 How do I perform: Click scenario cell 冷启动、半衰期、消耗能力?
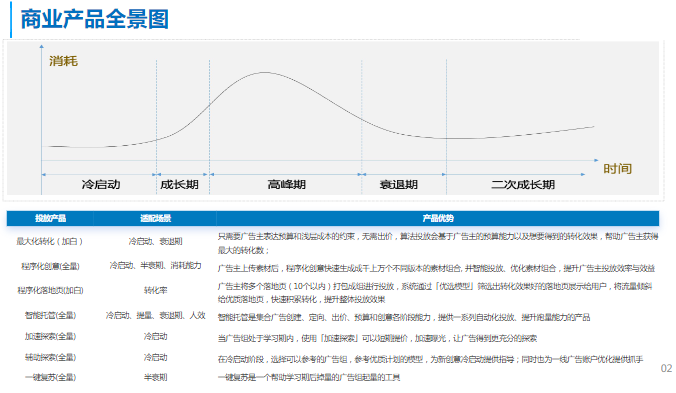point(155,265)
